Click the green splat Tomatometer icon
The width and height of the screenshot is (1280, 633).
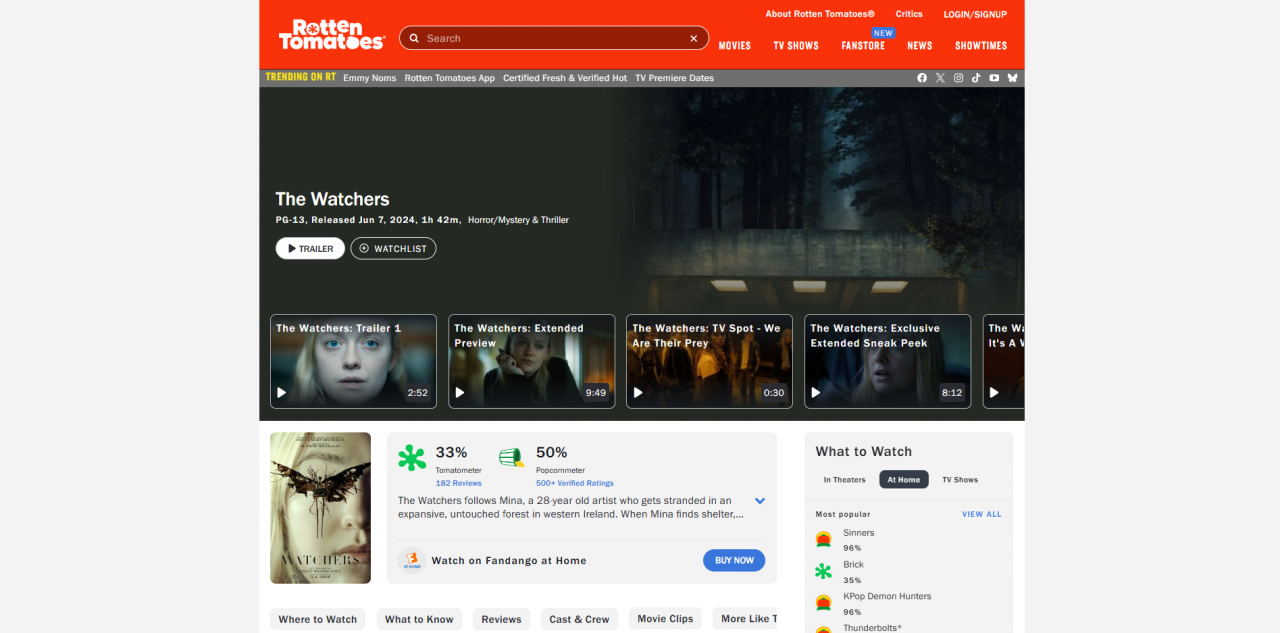412,458
